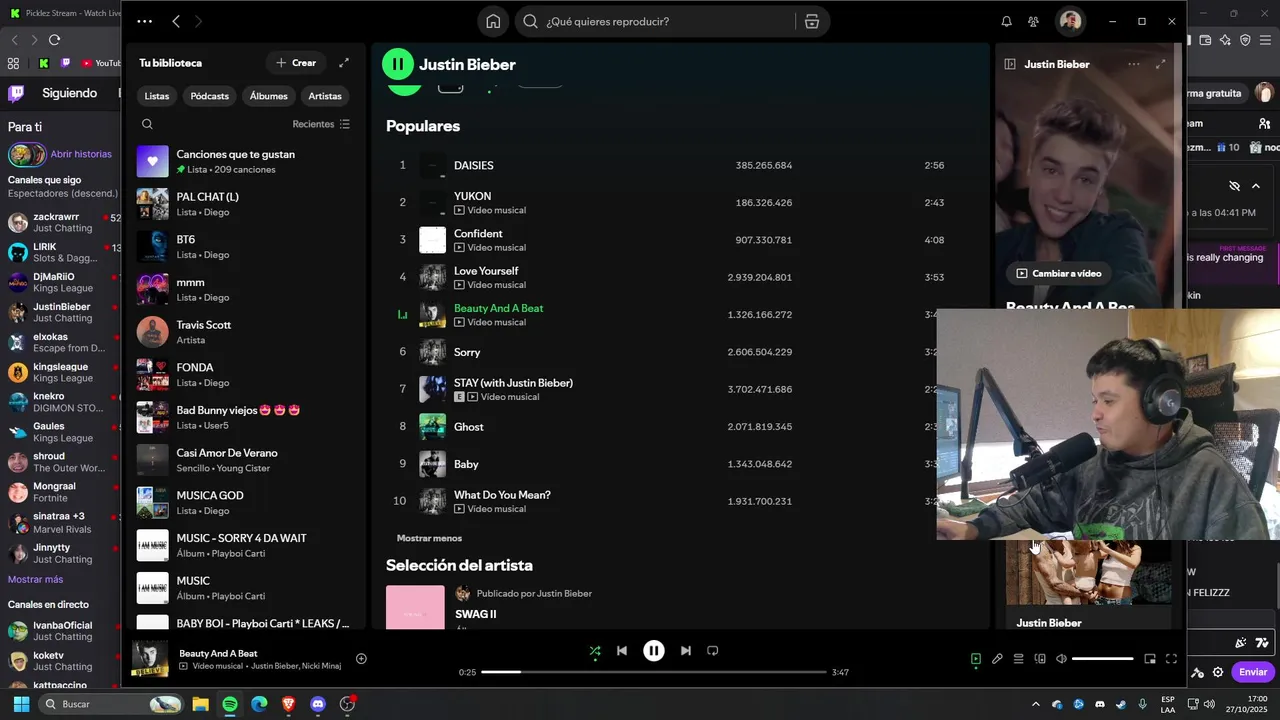The width and height of the screenshot is (1280, 720).
Task: Add Beauty And A Beat to library
Action: click(x=361, y=658)
